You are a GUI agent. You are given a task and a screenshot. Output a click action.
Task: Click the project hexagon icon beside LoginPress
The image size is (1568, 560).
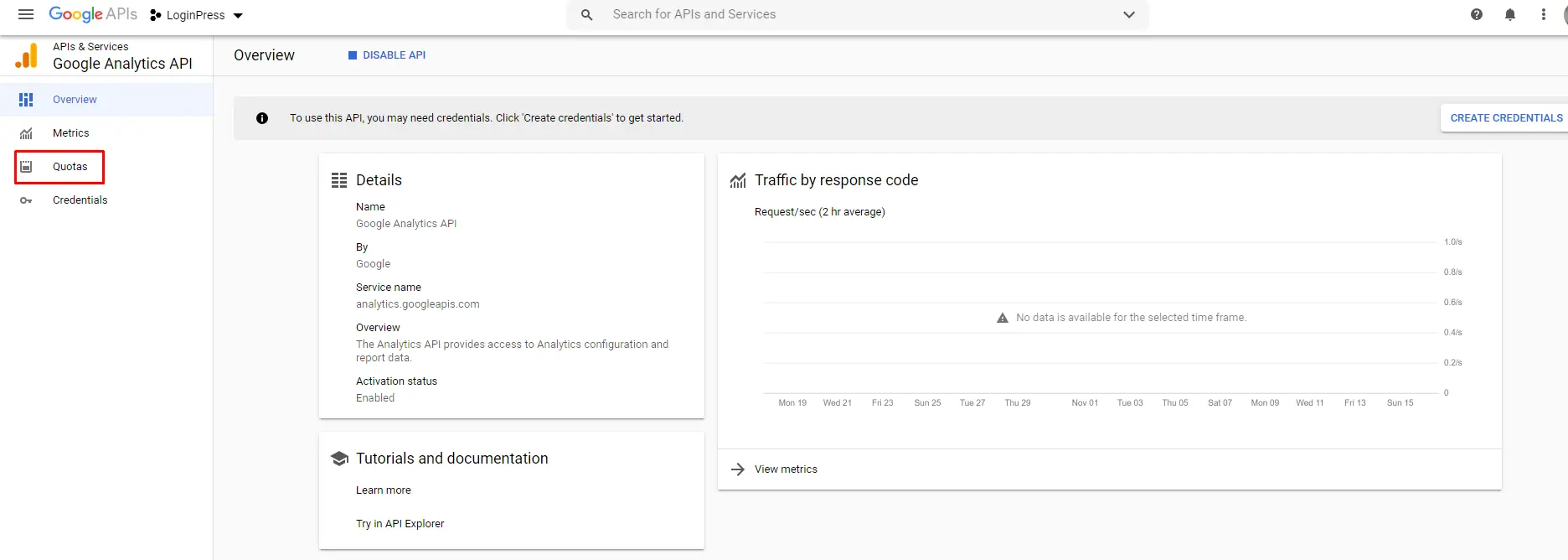pos(155,15)
